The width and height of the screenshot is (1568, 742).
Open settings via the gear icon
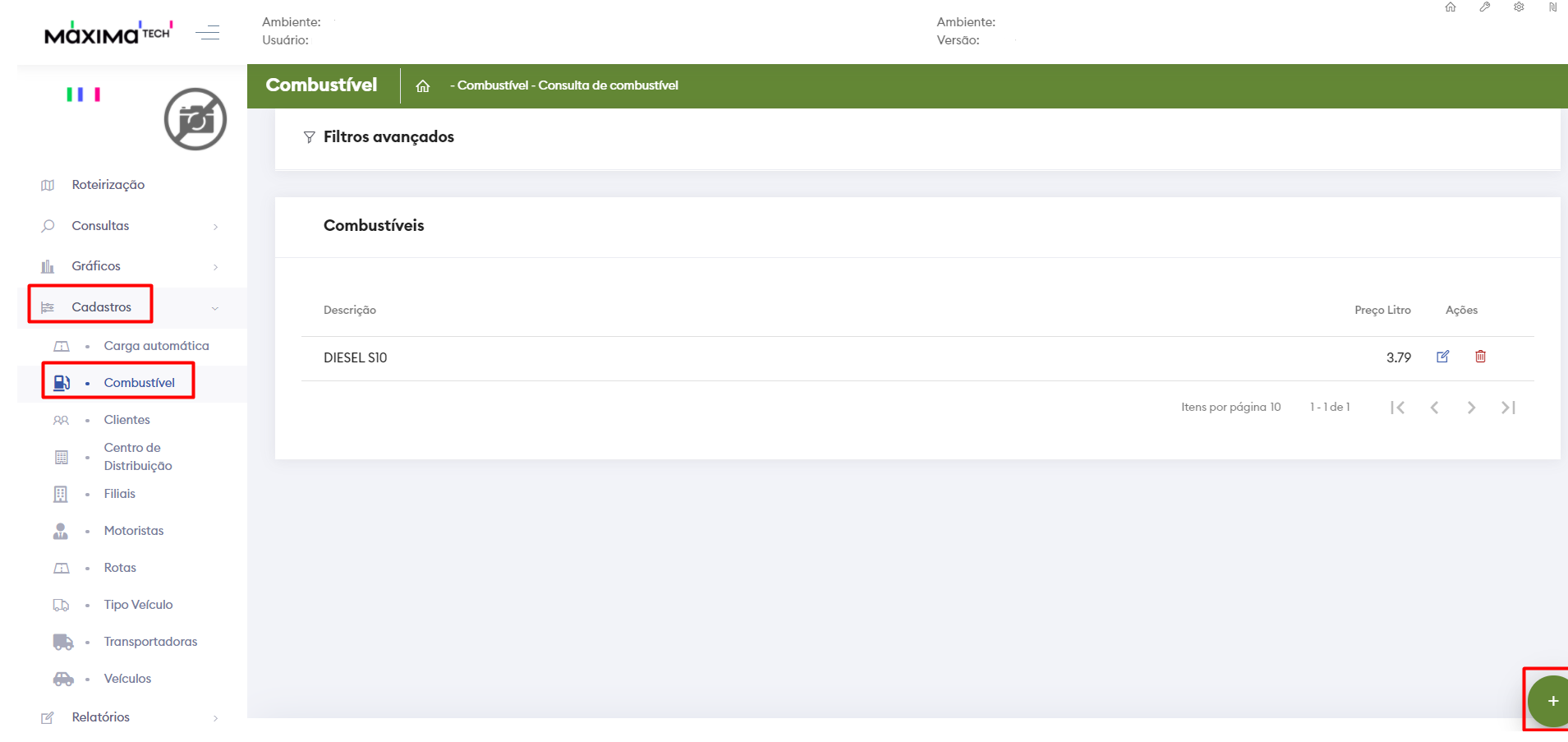(x=1519, y=7)
